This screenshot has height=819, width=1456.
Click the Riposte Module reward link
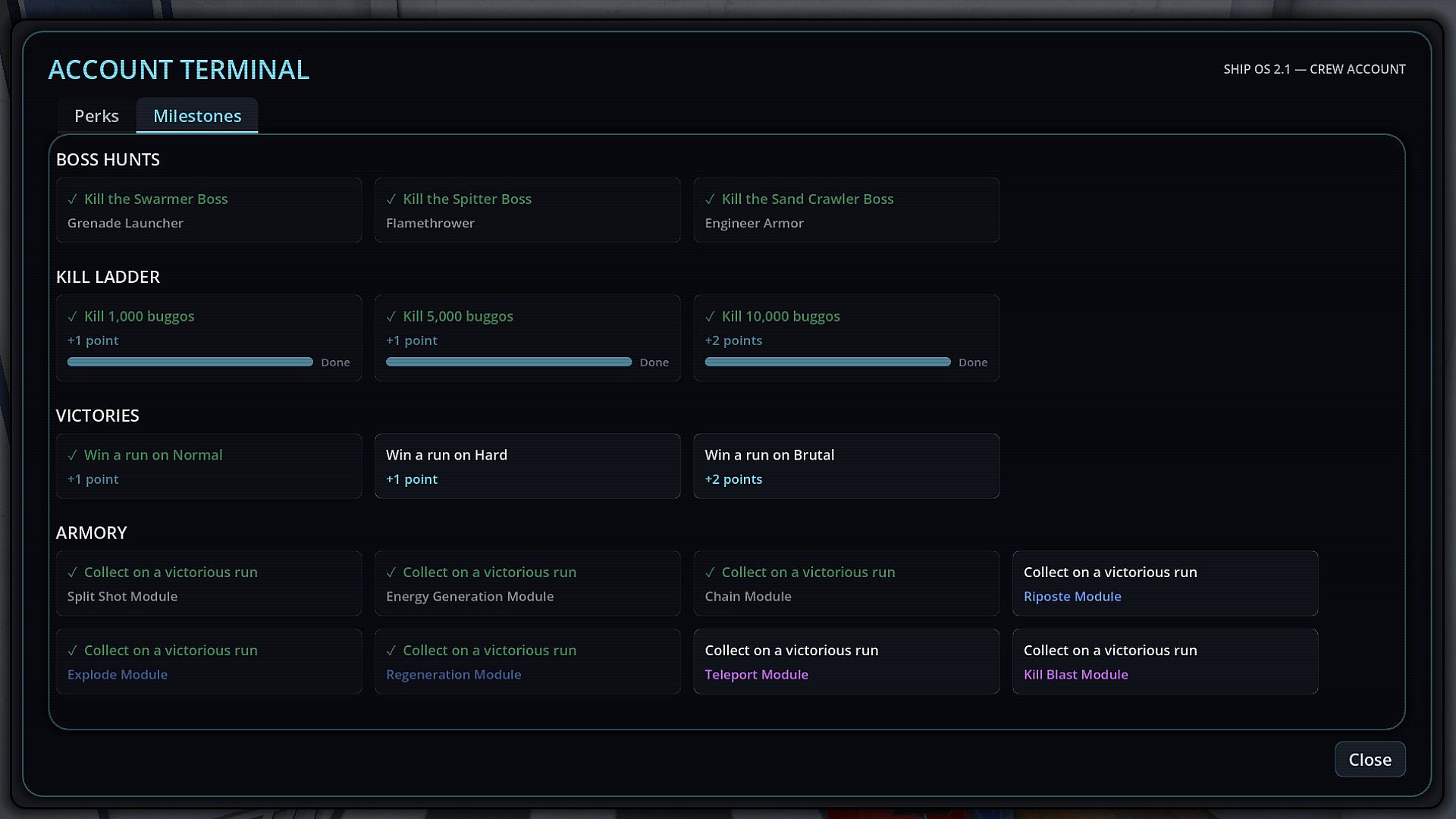1072,597
